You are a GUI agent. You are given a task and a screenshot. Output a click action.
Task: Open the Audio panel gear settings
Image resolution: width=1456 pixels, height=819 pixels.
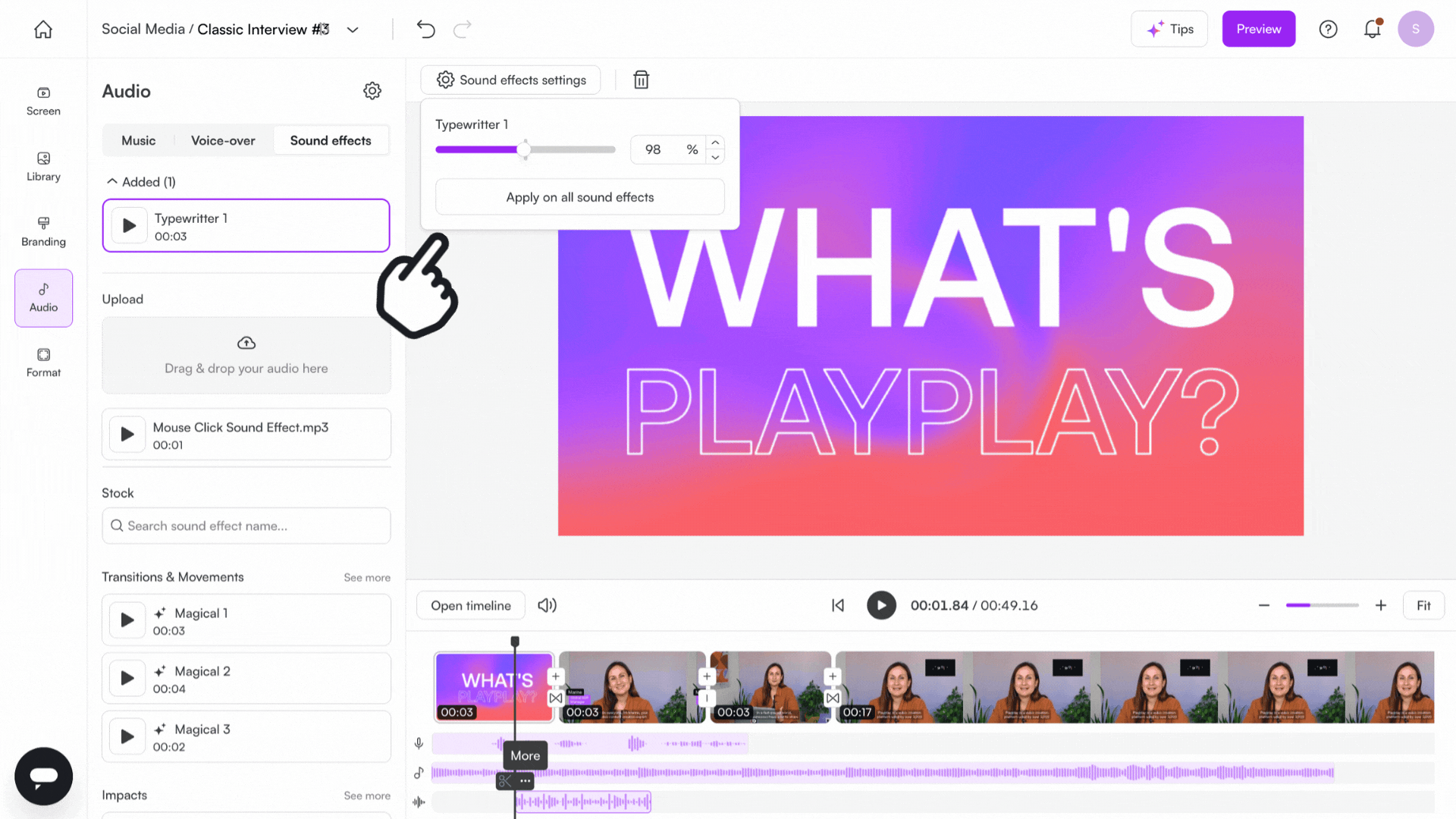point(372,91)
